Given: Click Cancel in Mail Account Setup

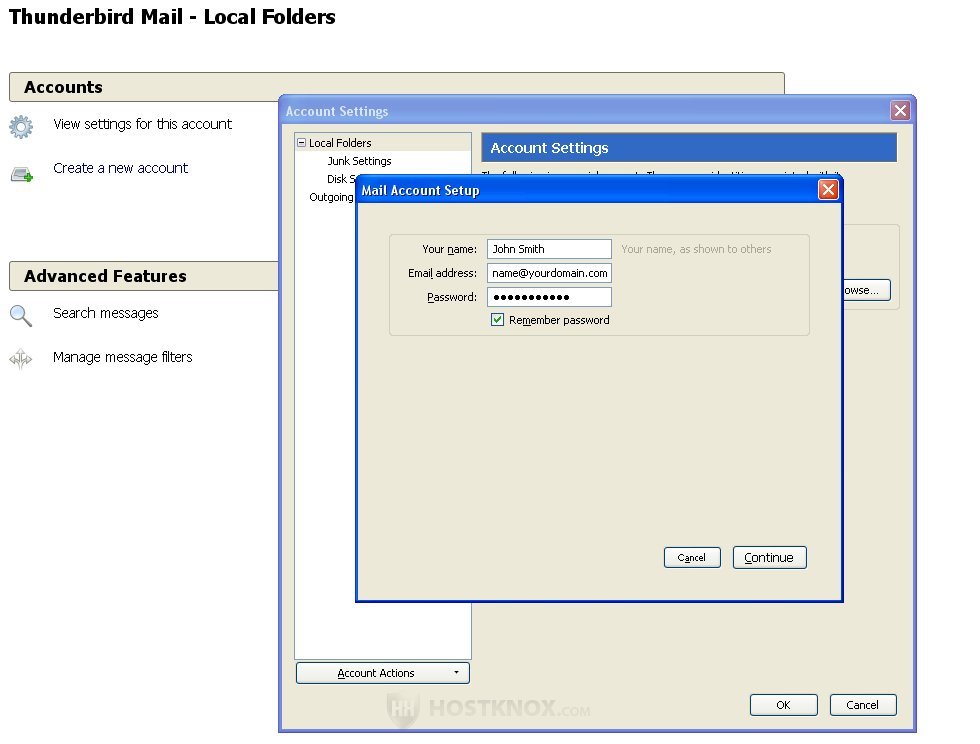Looking at the screenshot, I should click(x=692, y=557).
